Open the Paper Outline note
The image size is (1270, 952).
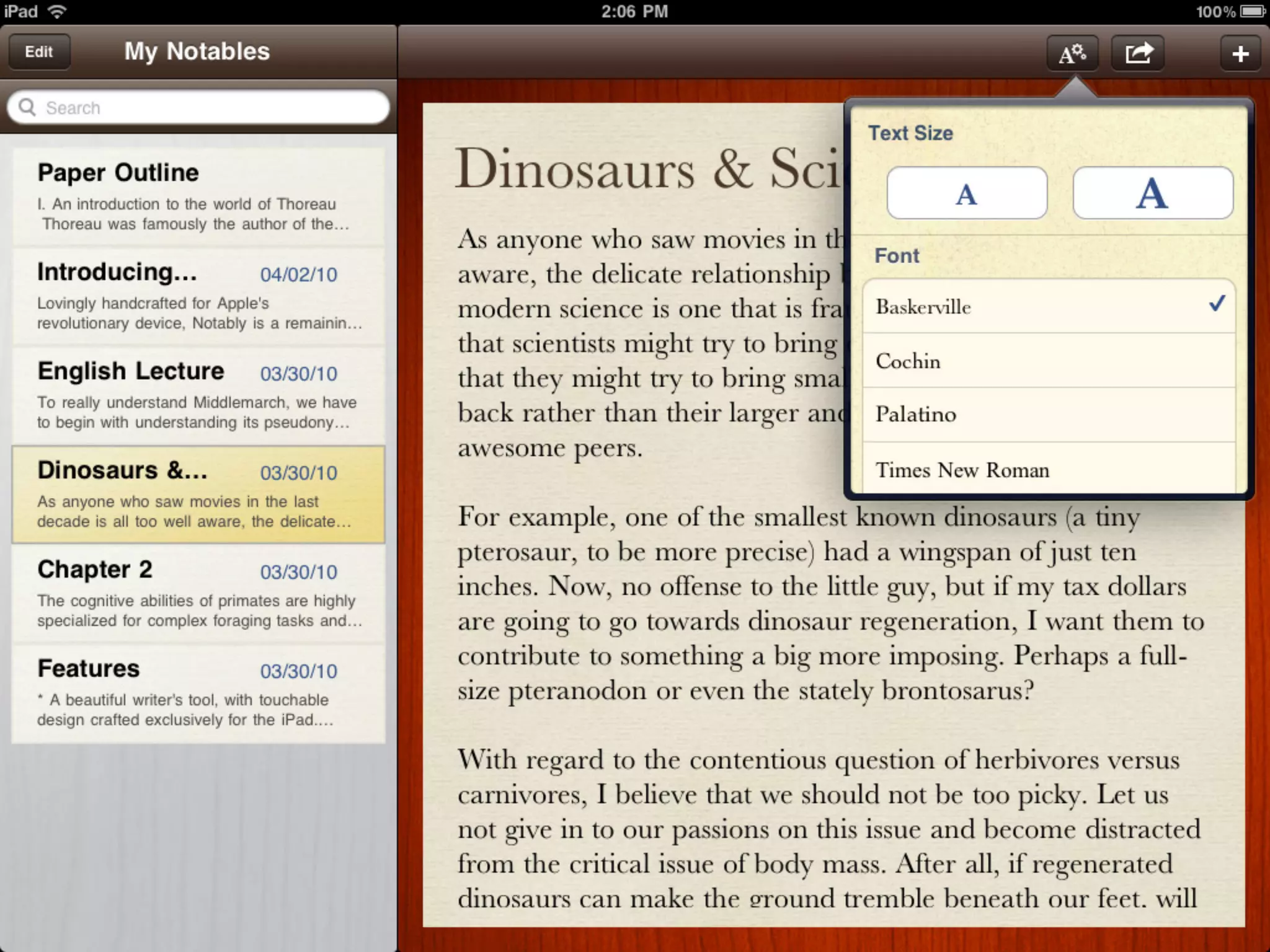198,197
